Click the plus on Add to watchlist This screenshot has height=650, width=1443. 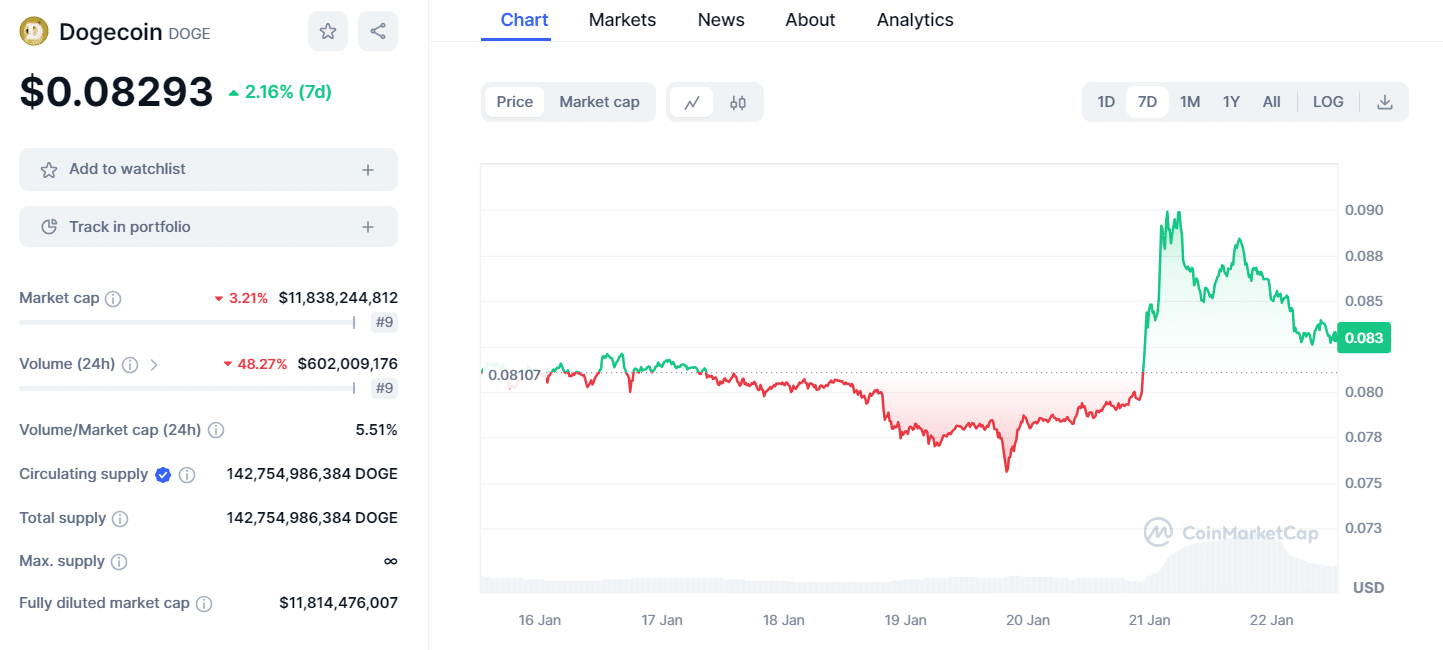[x=368, y=170]
